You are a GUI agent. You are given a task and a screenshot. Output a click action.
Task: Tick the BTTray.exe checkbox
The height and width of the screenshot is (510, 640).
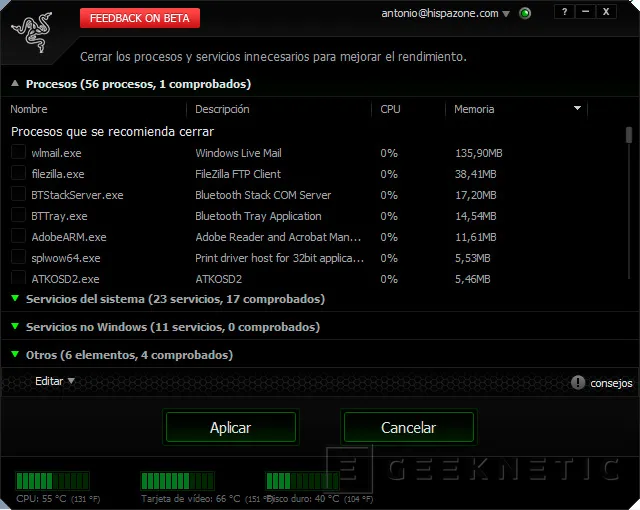[x=18, y=215]
